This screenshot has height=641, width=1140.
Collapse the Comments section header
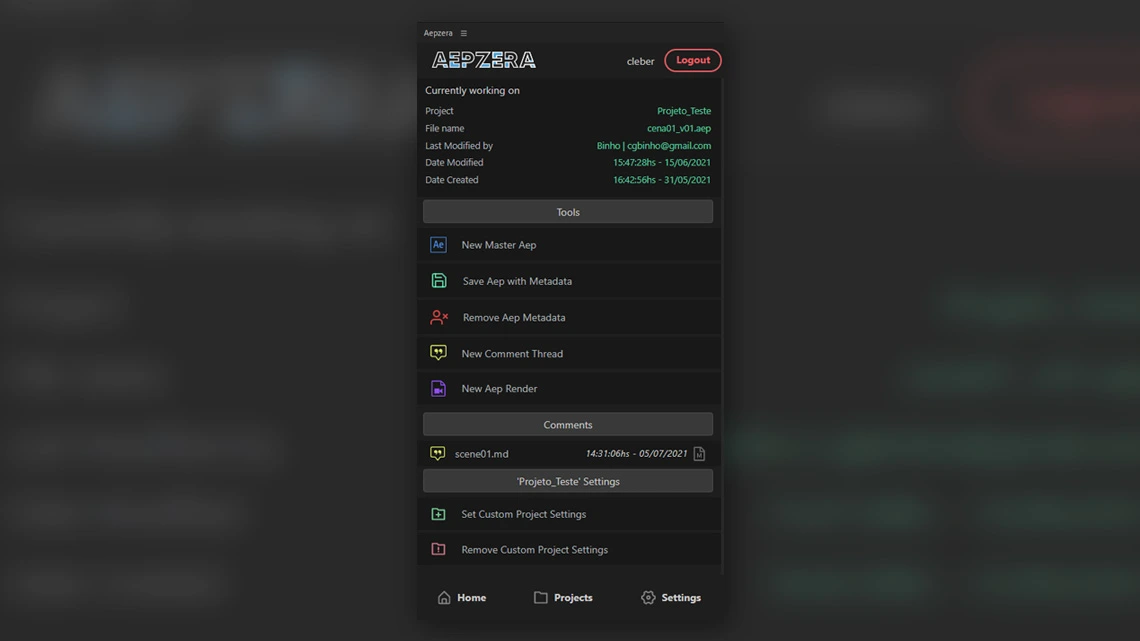click(x=568, y=424)
